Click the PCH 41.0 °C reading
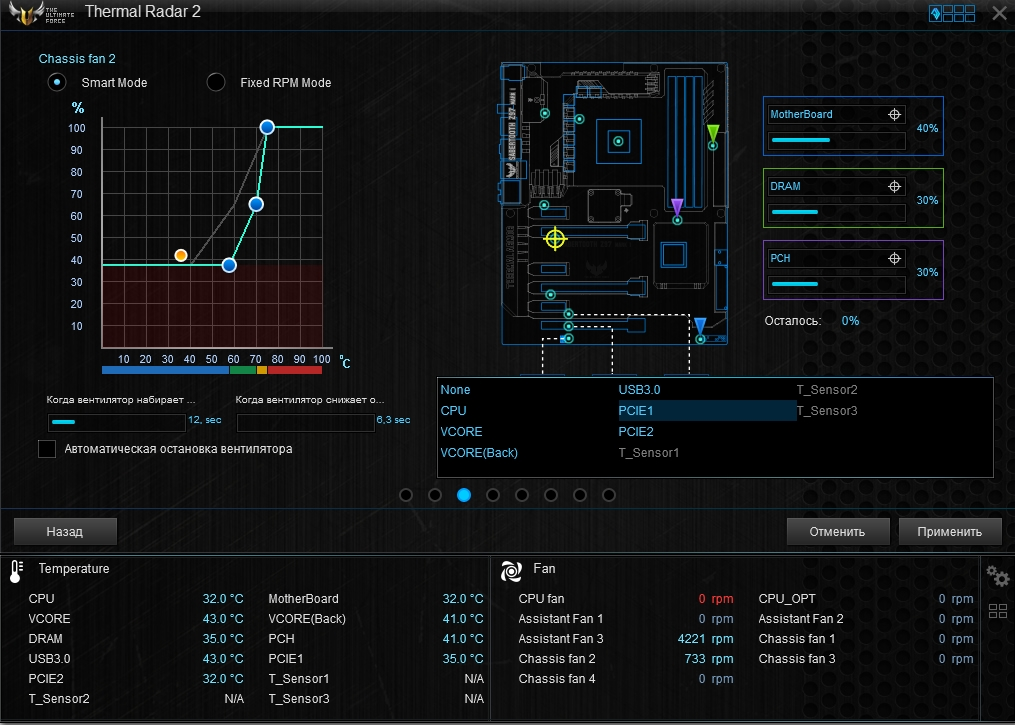This screenshot has width=1015, height=725. coord(463,639)
